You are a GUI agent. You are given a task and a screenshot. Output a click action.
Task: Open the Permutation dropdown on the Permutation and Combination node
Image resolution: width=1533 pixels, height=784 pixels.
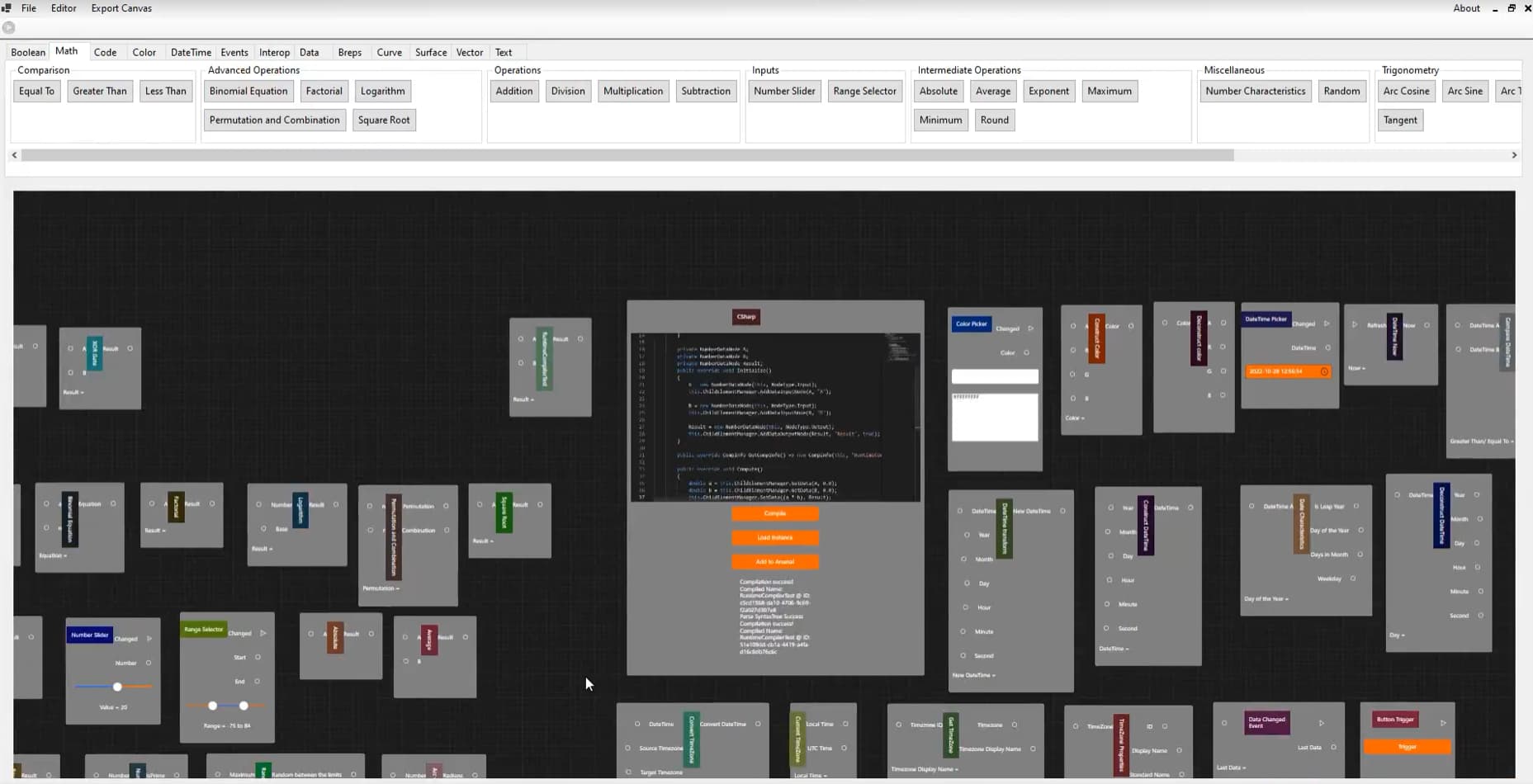point(381,588)
